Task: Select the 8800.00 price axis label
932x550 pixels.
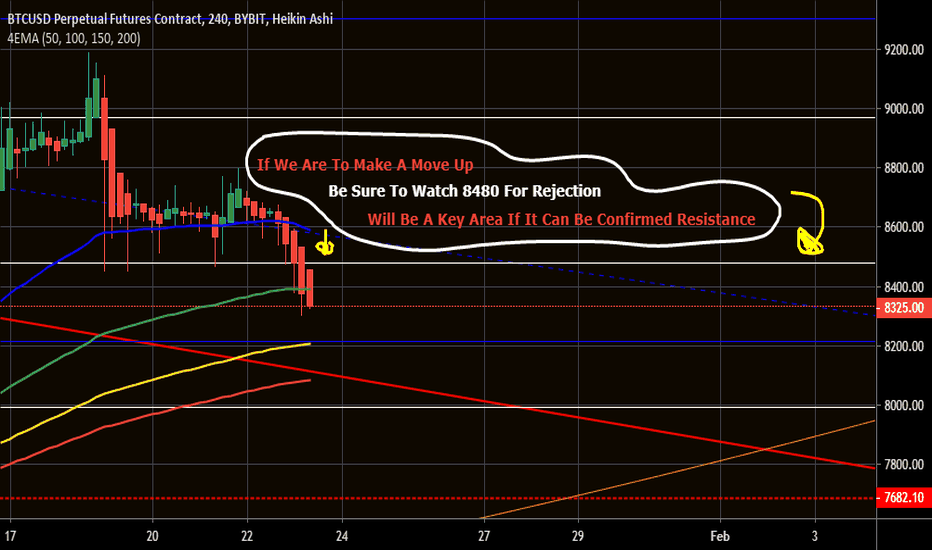Action: (903, 168)
